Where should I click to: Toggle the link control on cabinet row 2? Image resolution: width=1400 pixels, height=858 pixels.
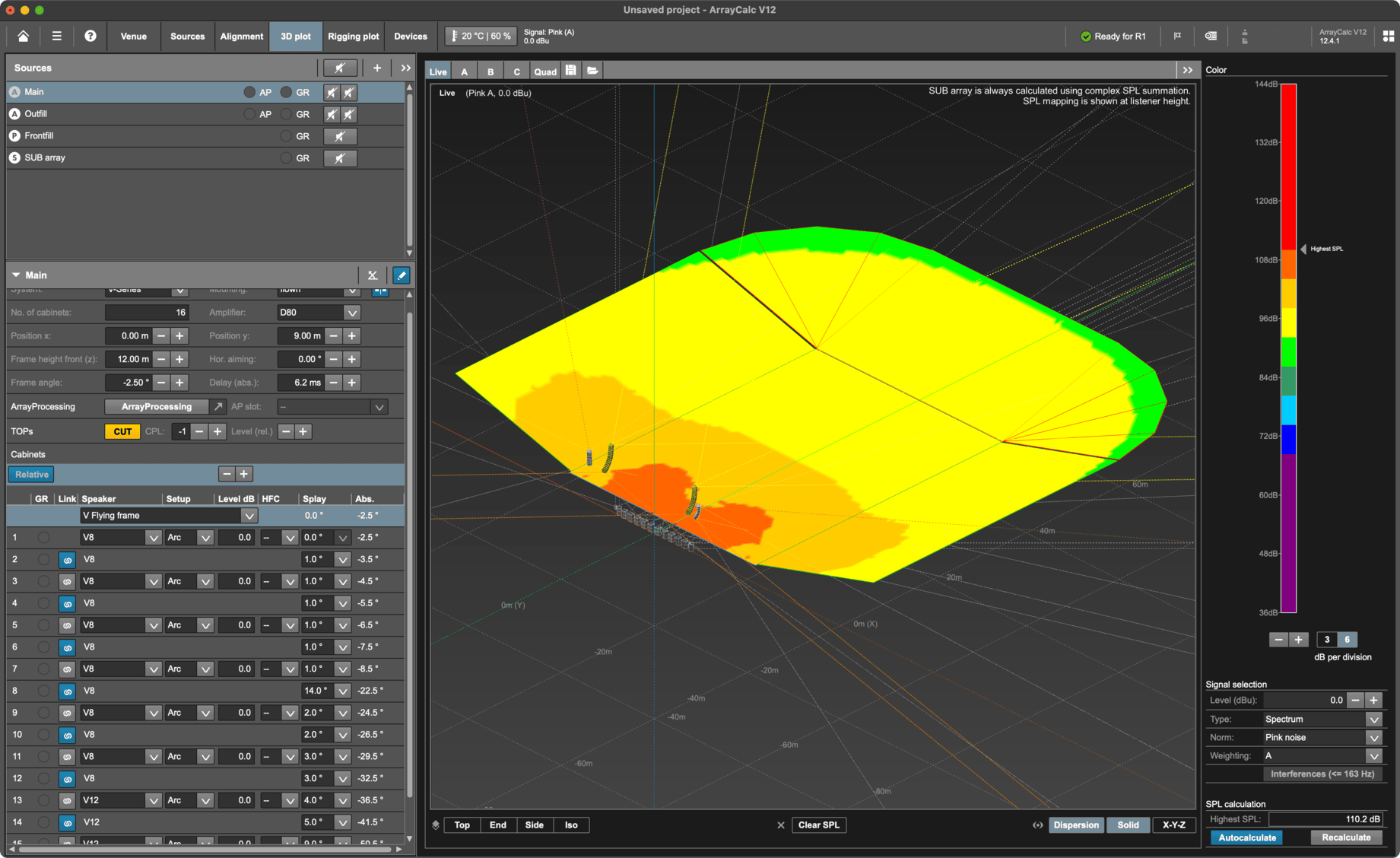67,559
